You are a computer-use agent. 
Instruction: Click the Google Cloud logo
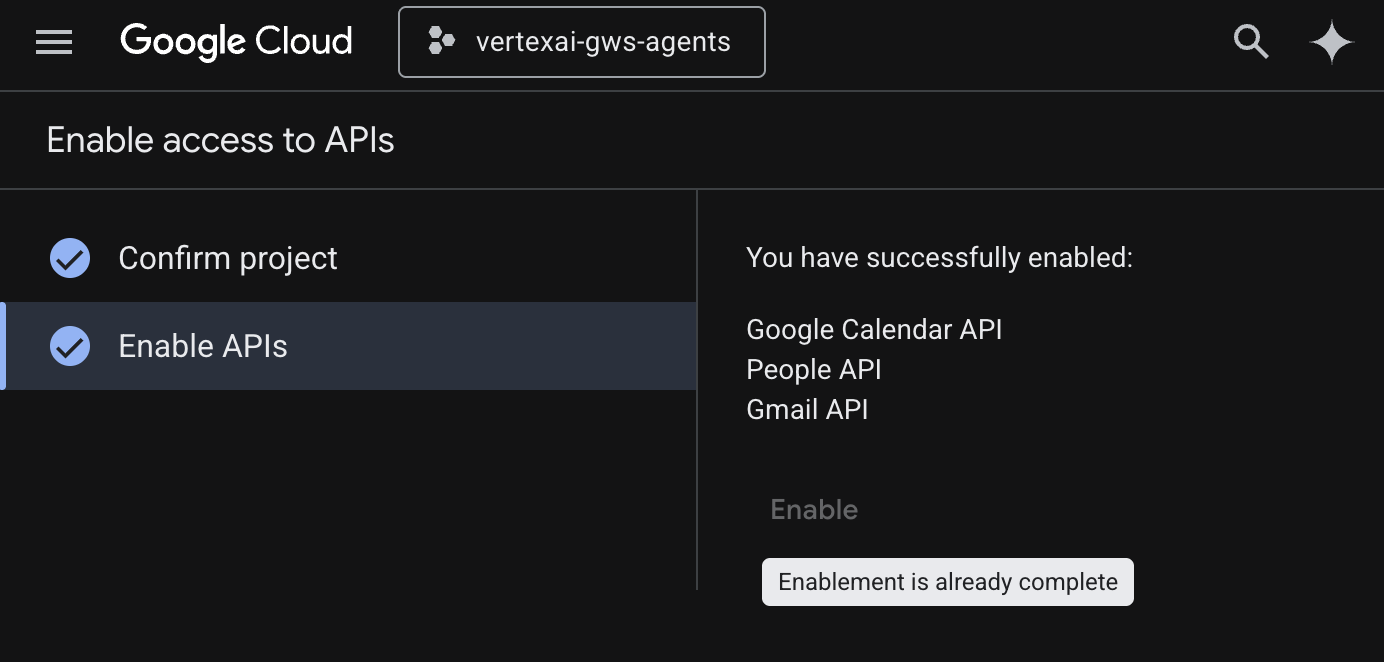236,42
